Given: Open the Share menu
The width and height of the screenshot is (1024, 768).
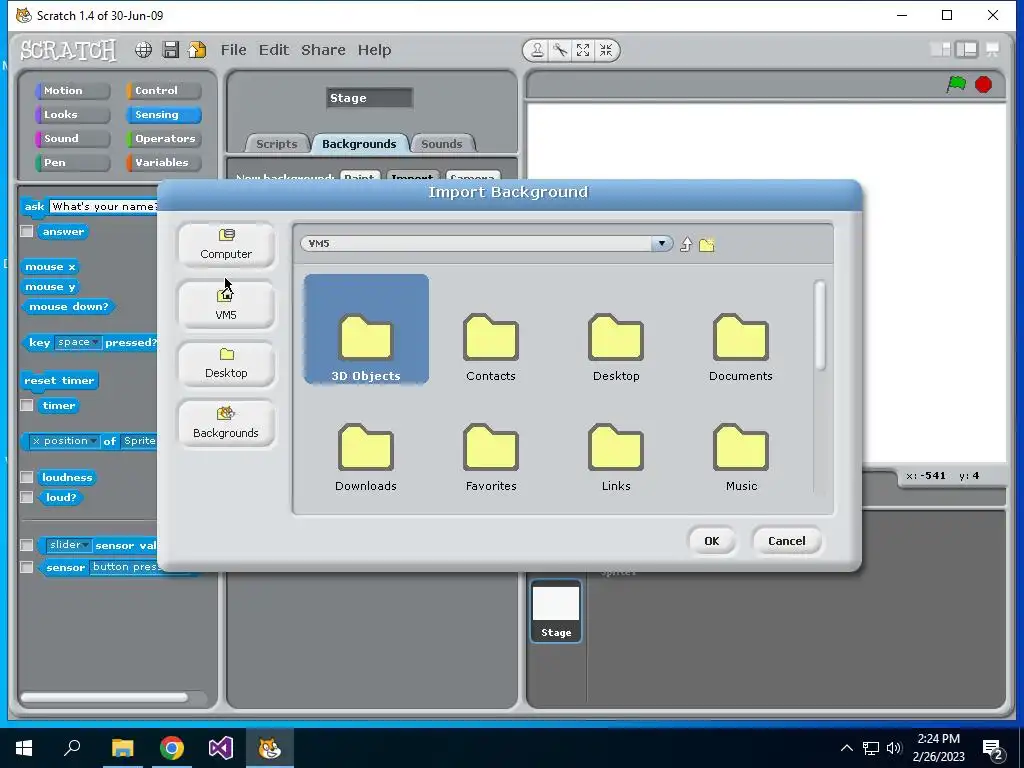Looking at the screenshot, I should point(323,50).
